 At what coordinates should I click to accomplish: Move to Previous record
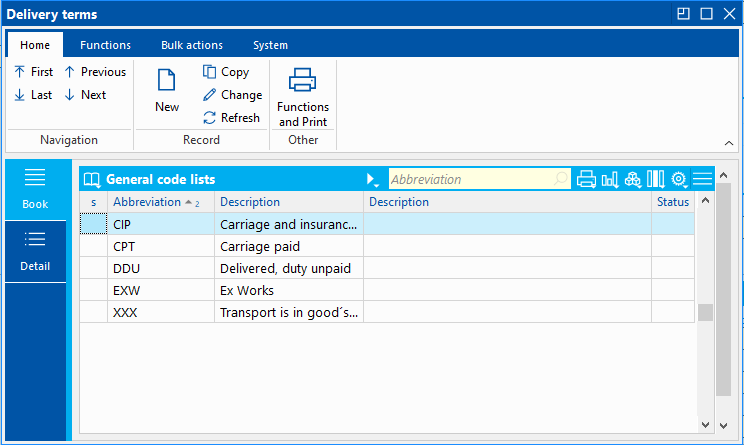point(95,72)
